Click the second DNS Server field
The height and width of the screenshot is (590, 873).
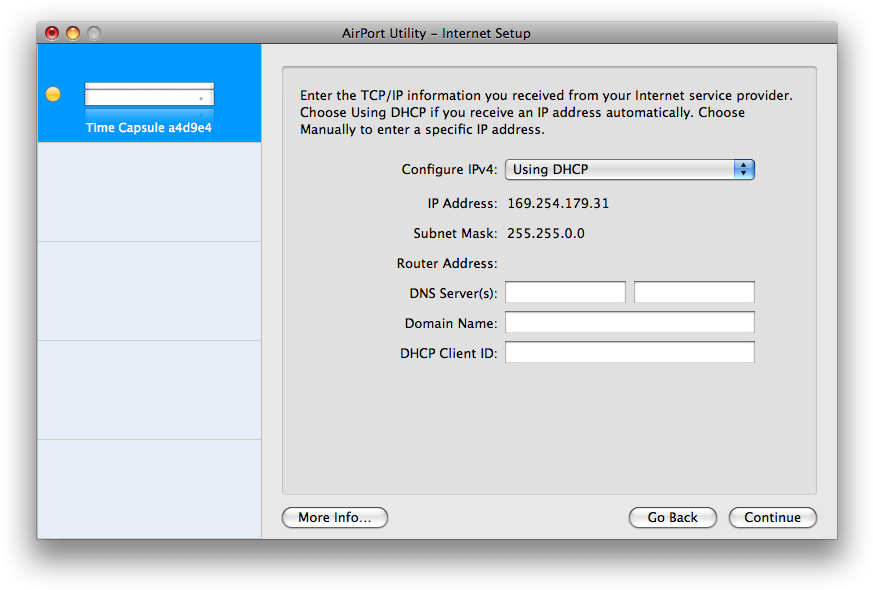(693, 291)
